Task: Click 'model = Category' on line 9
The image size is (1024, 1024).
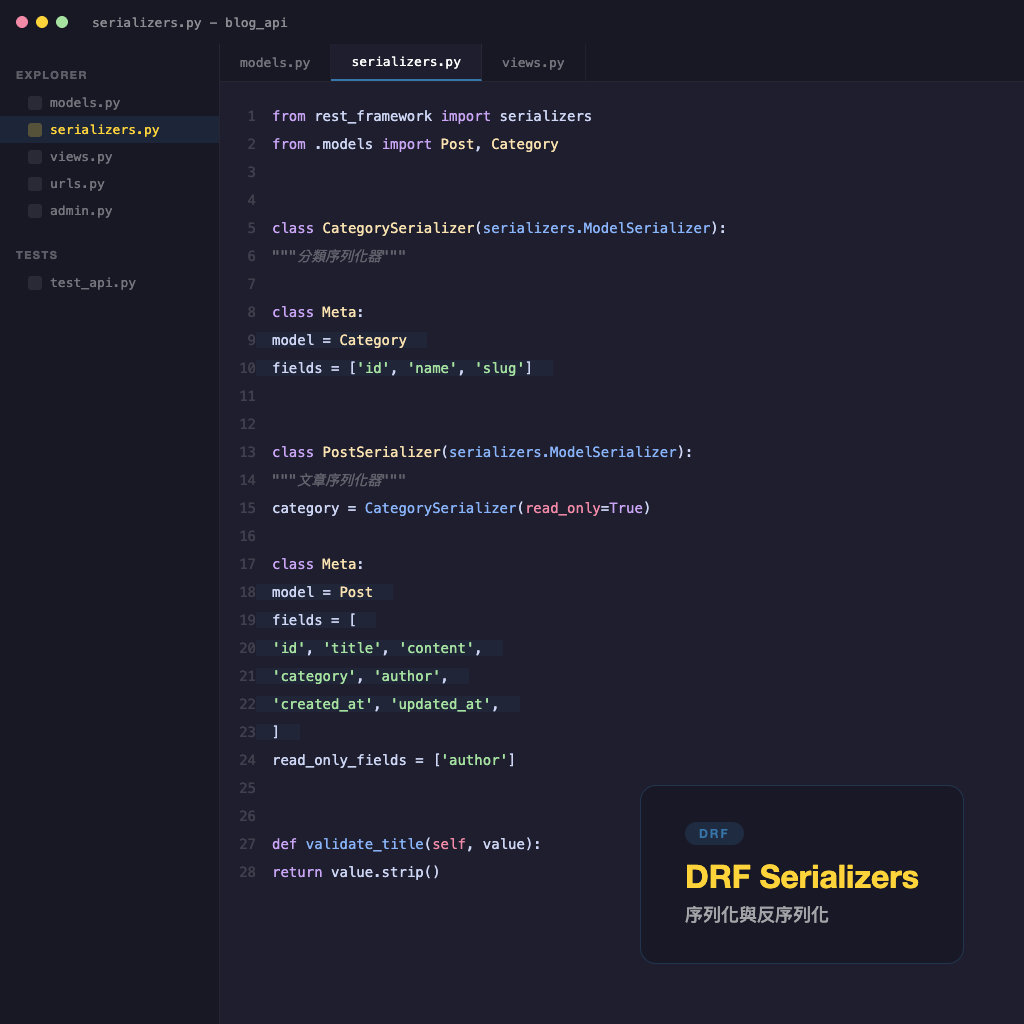Action: [339, 340]
